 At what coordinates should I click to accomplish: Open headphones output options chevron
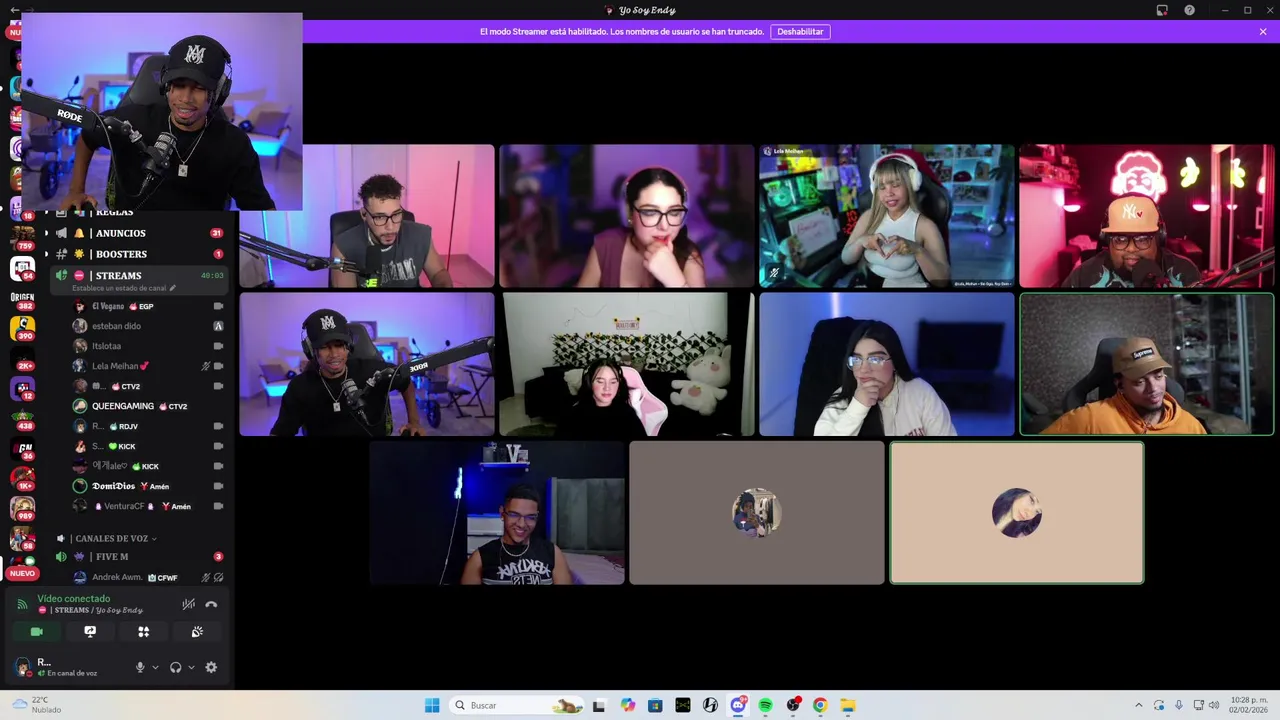(x=191, y=667)
